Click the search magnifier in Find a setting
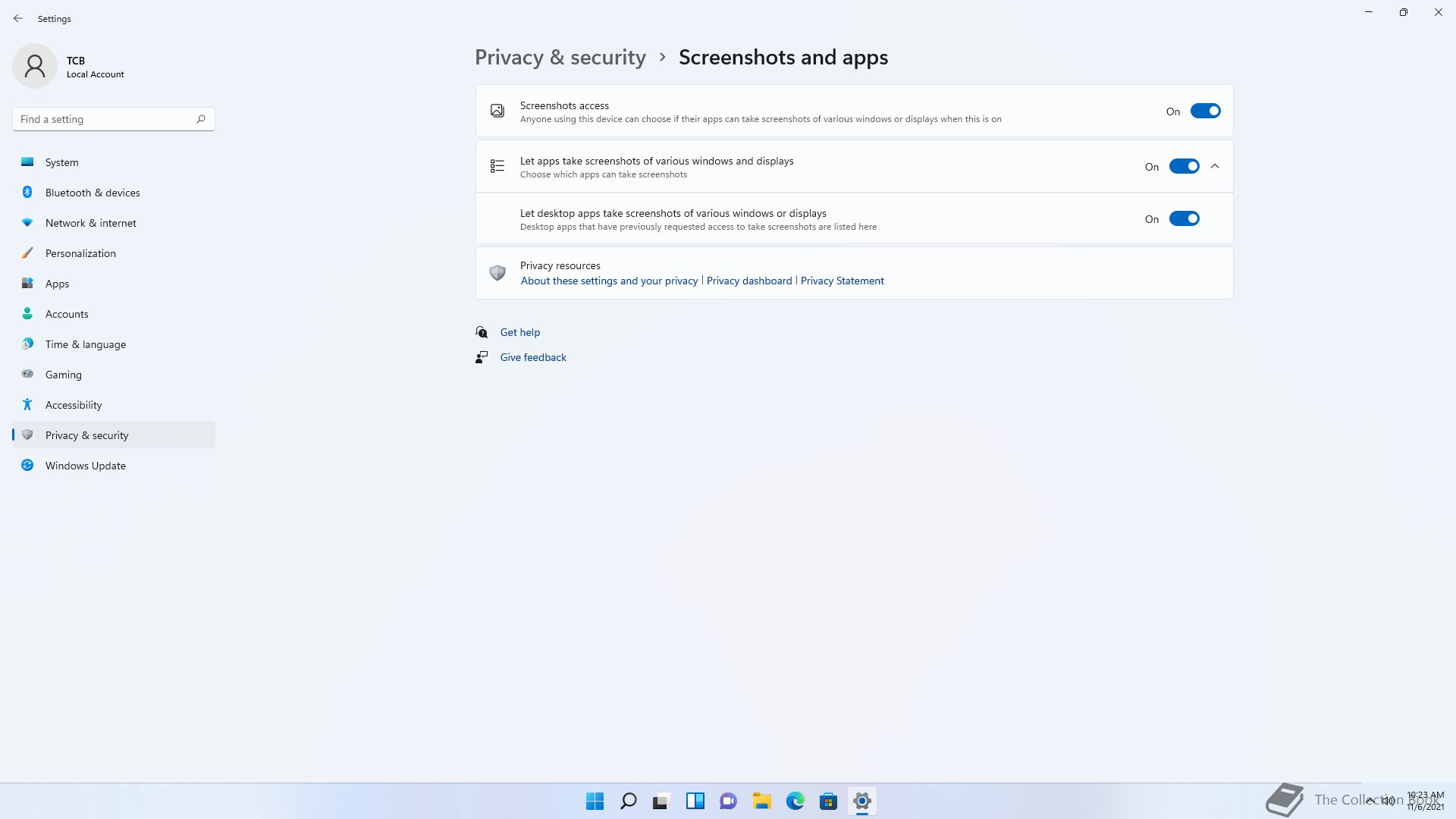Image resolution: width=1456 pixels, height=819 pixels. click(x=201, y=119)
